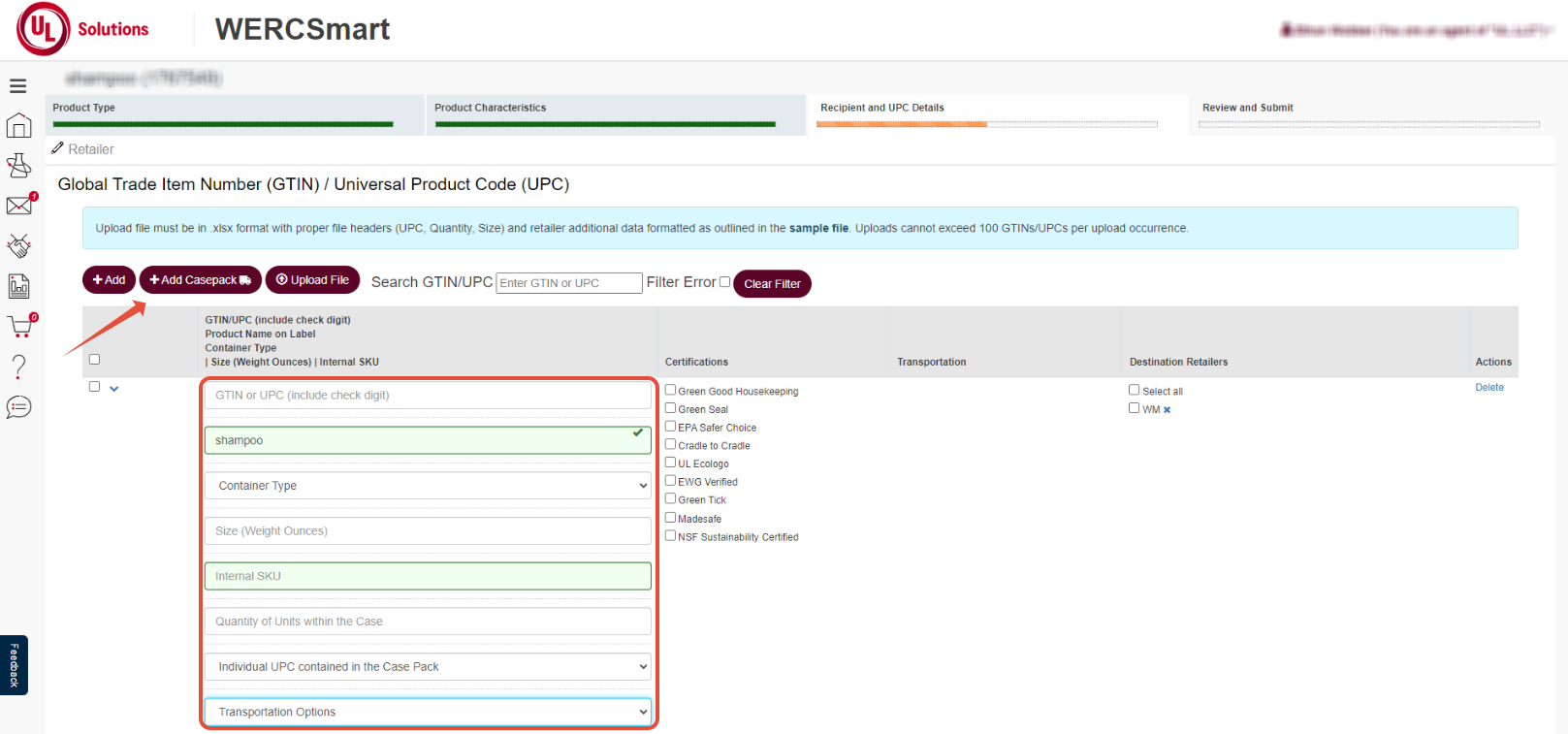
Task: Open the reports chart icon
Action: pos(18,286)
